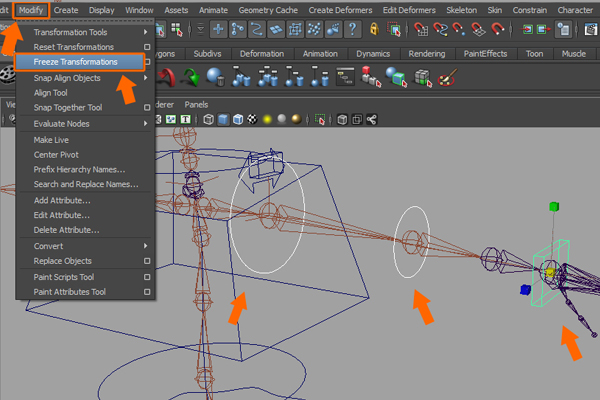Open Paint Attributes Tool option box
The image size is (600, 400).
pos(147,292)
